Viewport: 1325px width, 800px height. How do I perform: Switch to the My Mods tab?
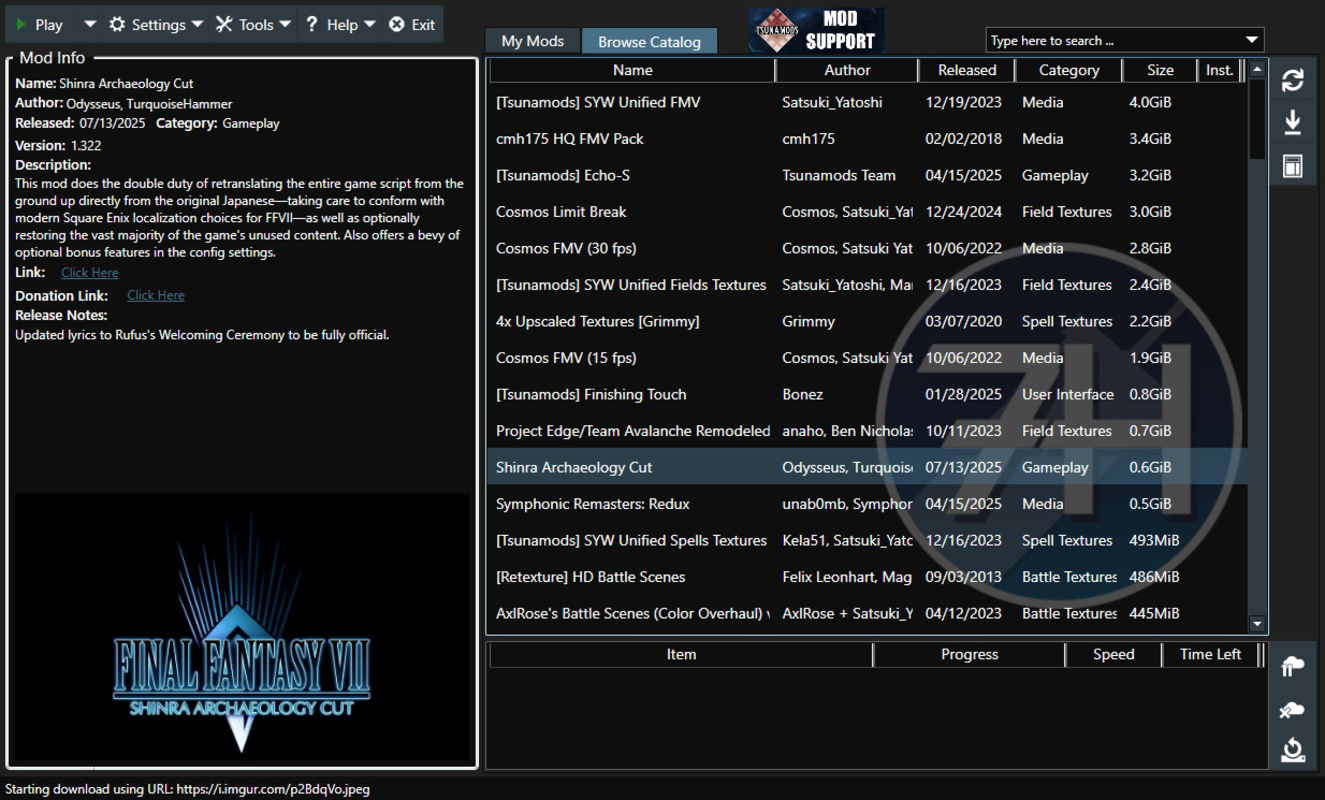[x=532, y=41]
